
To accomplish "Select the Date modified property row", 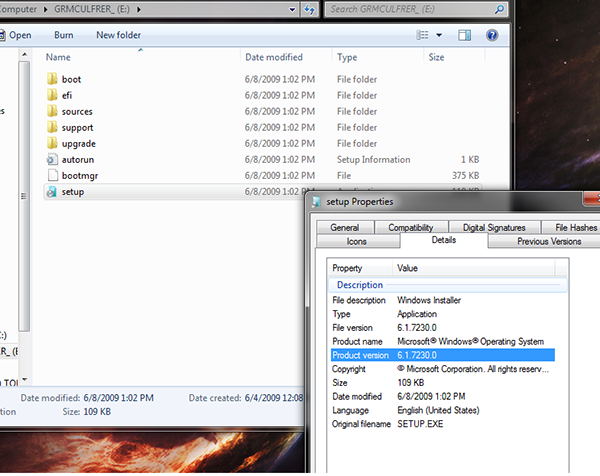I will (x=443, y=397).
